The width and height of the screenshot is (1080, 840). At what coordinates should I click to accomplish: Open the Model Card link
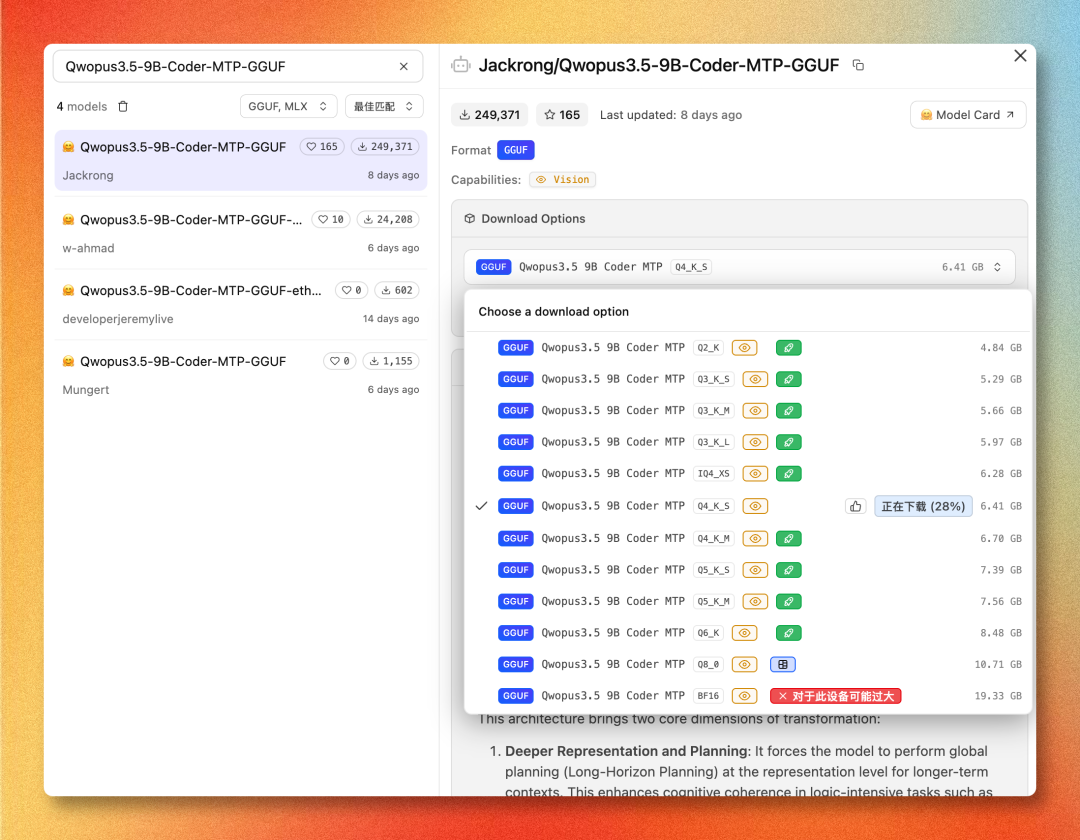(968, 115)
